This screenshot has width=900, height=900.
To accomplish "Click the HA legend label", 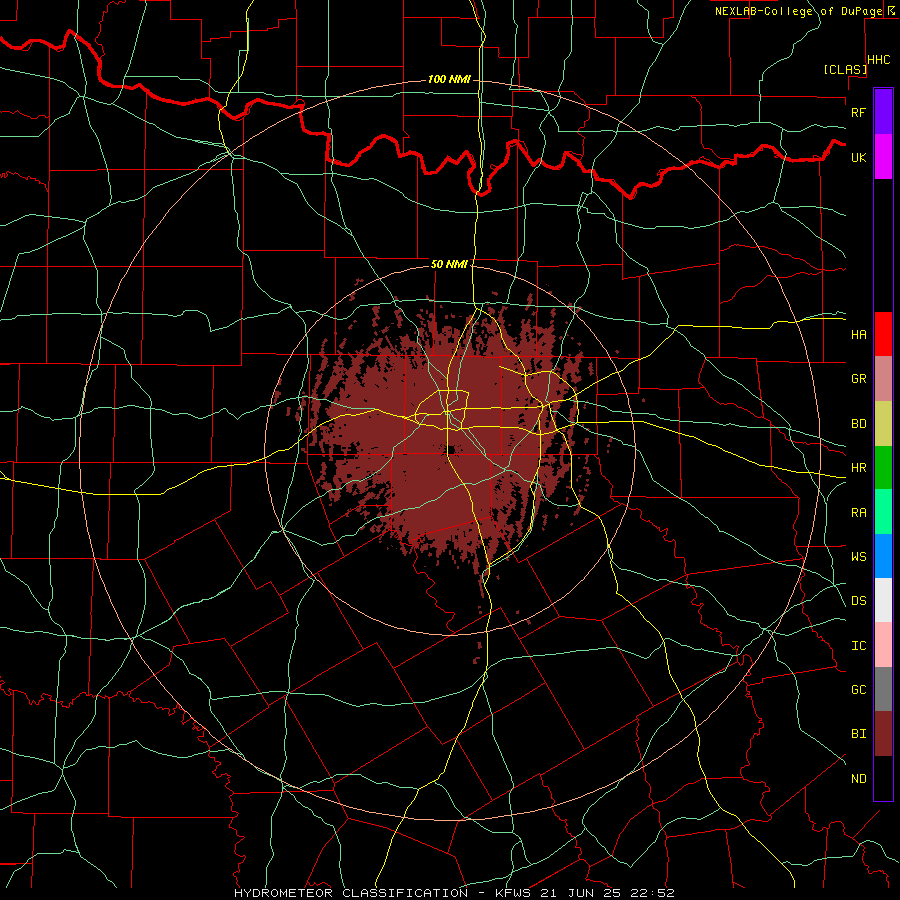I will click(858, 335).
